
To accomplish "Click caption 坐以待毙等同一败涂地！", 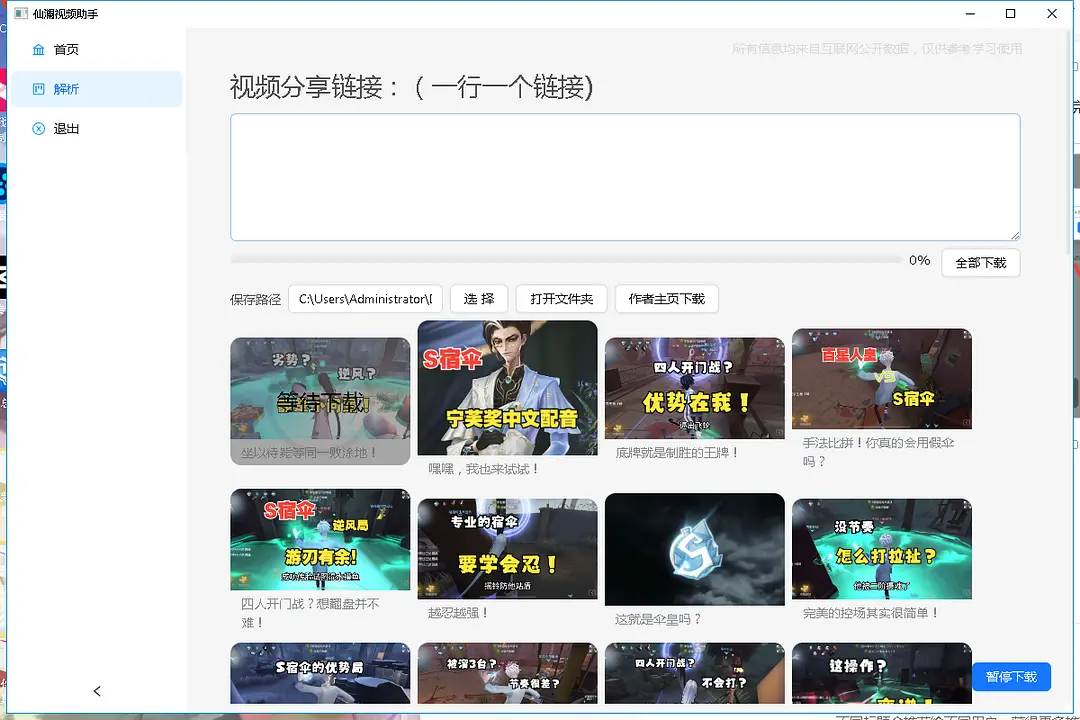I will pos(309,453).
